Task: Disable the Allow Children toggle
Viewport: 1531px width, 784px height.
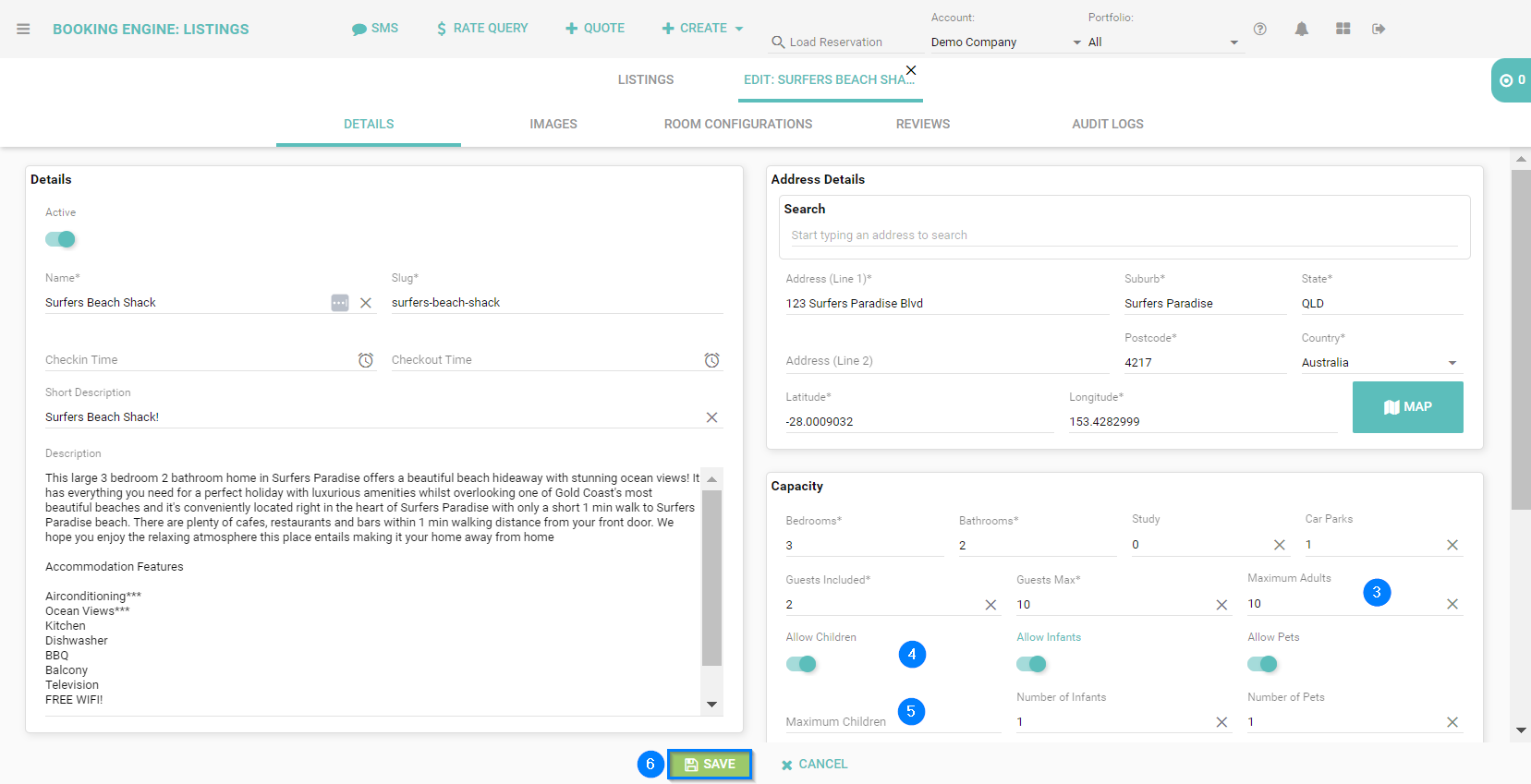Action: [x=801, y=664]
